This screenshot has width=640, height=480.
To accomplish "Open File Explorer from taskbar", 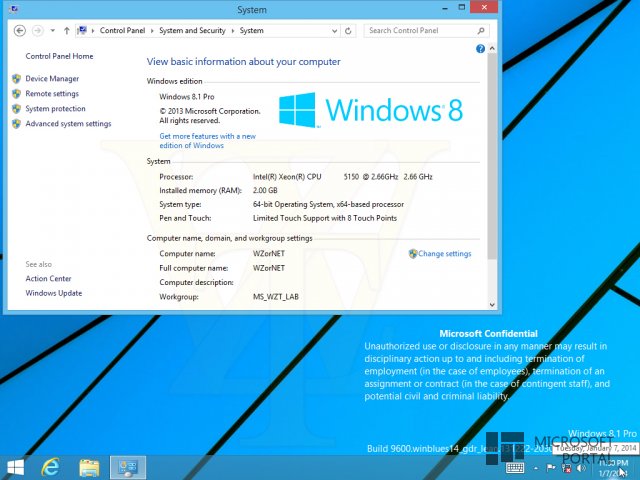I will (89, 468).
